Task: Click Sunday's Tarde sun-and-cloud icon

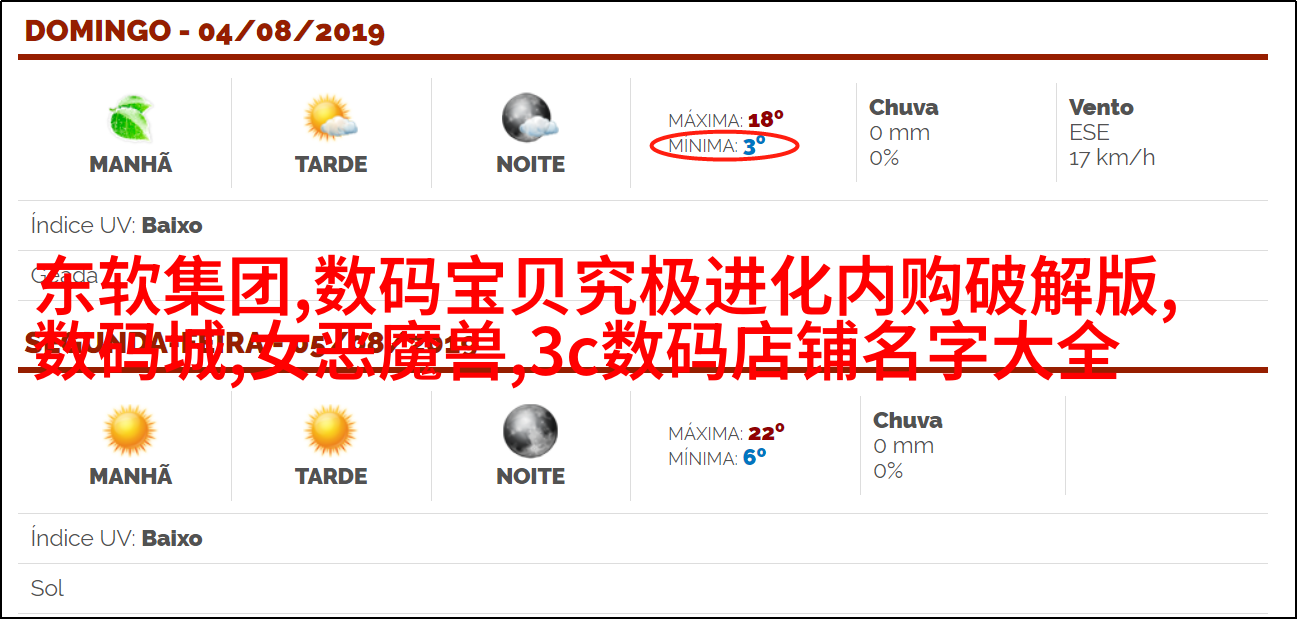Action: pos(331,119)
